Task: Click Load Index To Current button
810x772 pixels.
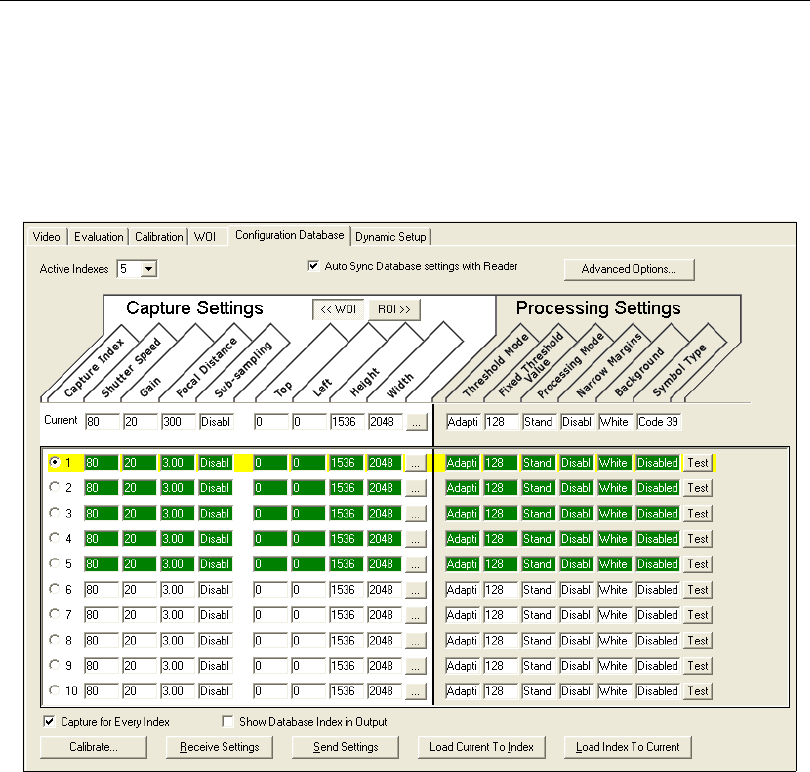Action: 628,747
